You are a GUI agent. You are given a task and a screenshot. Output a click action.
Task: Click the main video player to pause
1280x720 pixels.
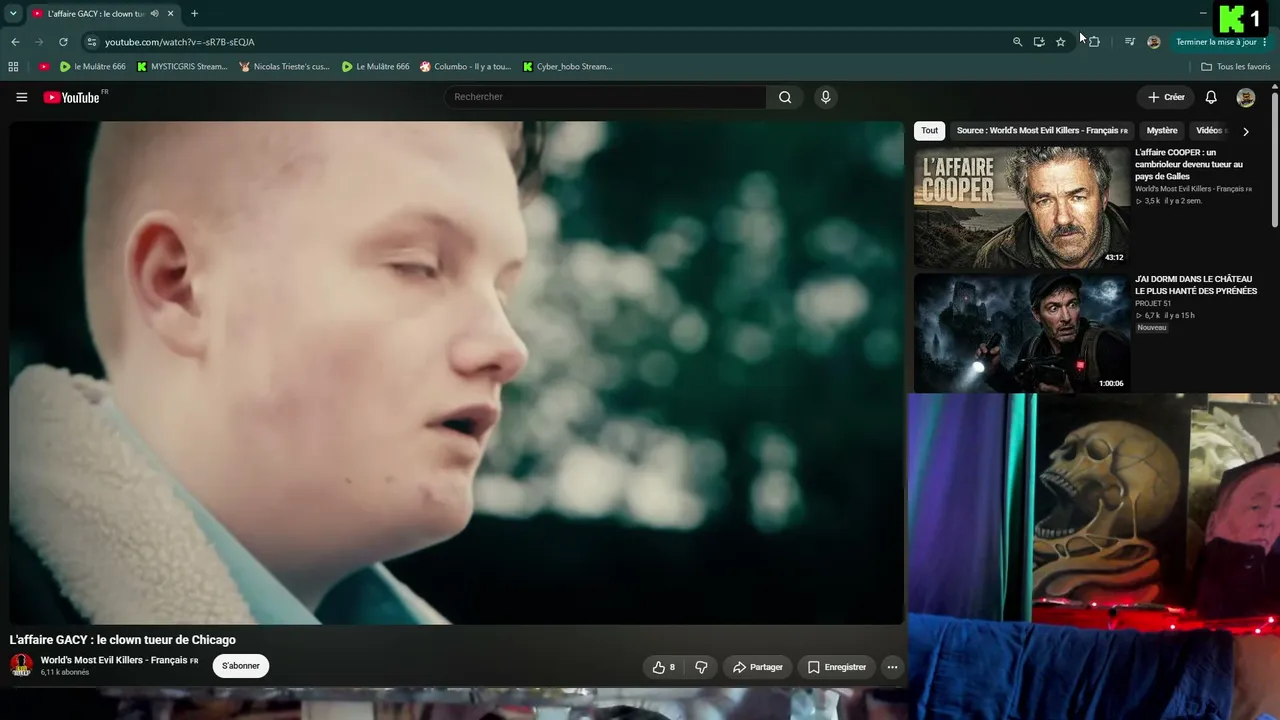click(457, 373)
